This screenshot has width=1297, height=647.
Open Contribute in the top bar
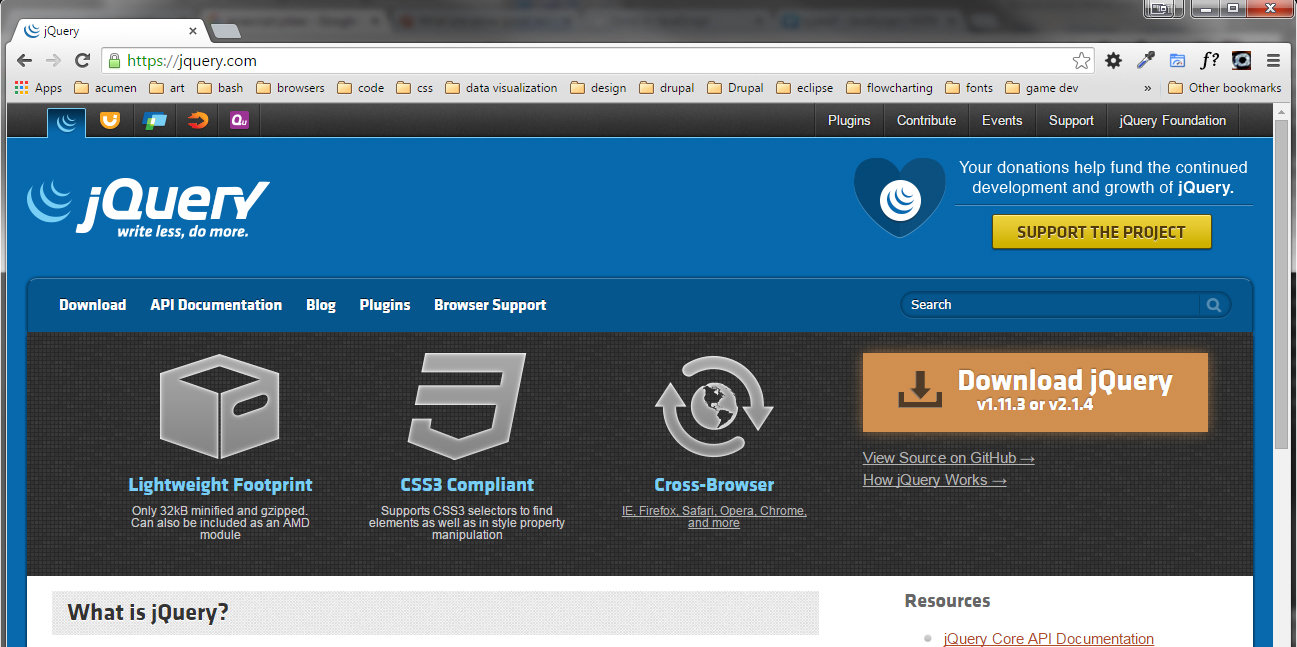pyautogui.click(x=926, y=120)
